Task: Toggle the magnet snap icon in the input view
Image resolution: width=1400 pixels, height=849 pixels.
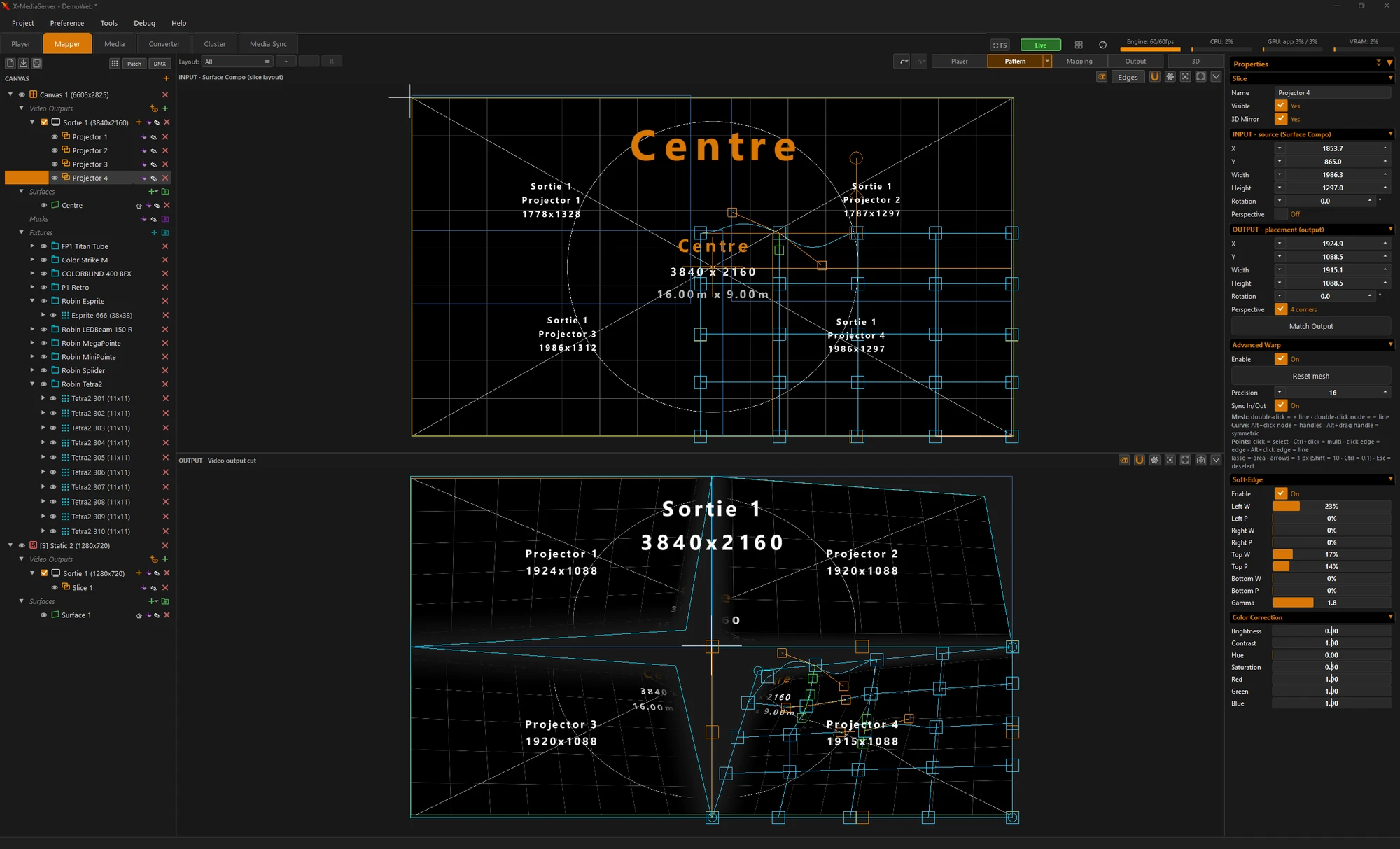Action: (1155, 77)
